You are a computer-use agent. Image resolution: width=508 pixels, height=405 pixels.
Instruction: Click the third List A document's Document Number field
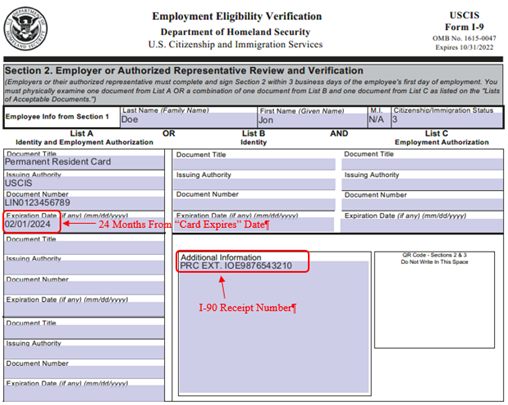click(x=84, y=372)
